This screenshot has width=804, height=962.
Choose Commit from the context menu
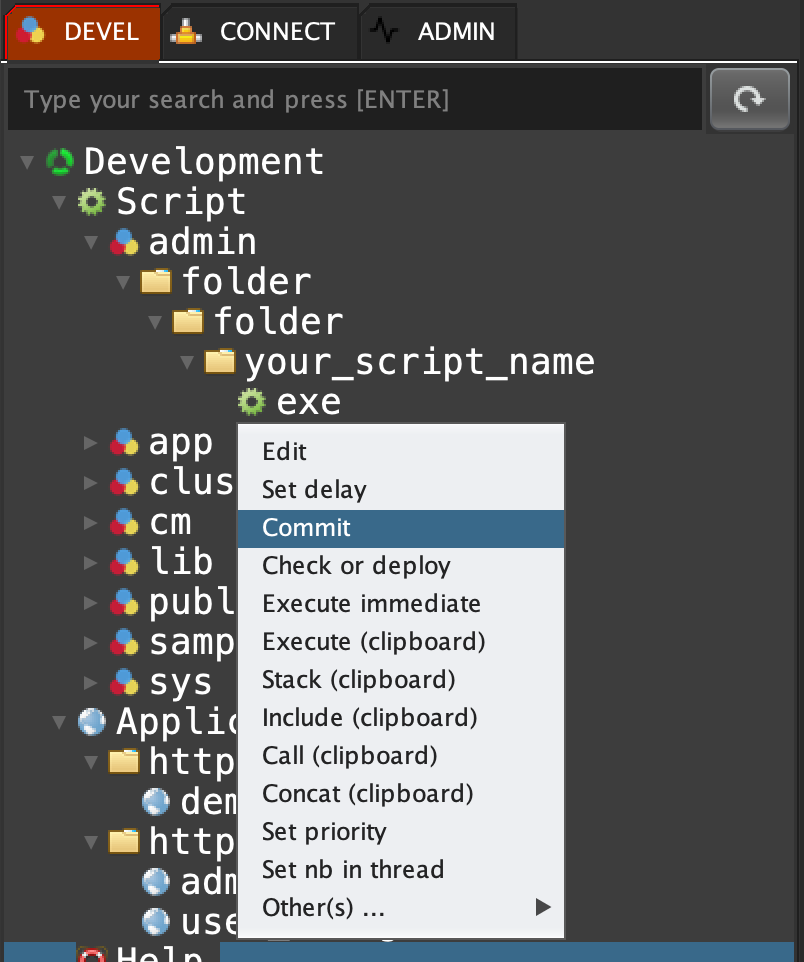[x=306, y=528]
